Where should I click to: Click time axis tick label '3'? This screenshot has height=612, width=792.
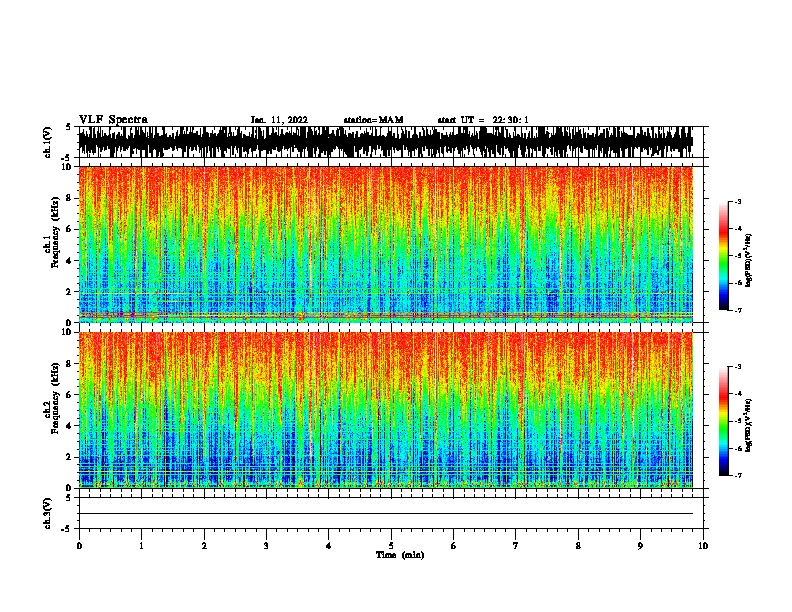pyautogui.click(x=266, y=546)
